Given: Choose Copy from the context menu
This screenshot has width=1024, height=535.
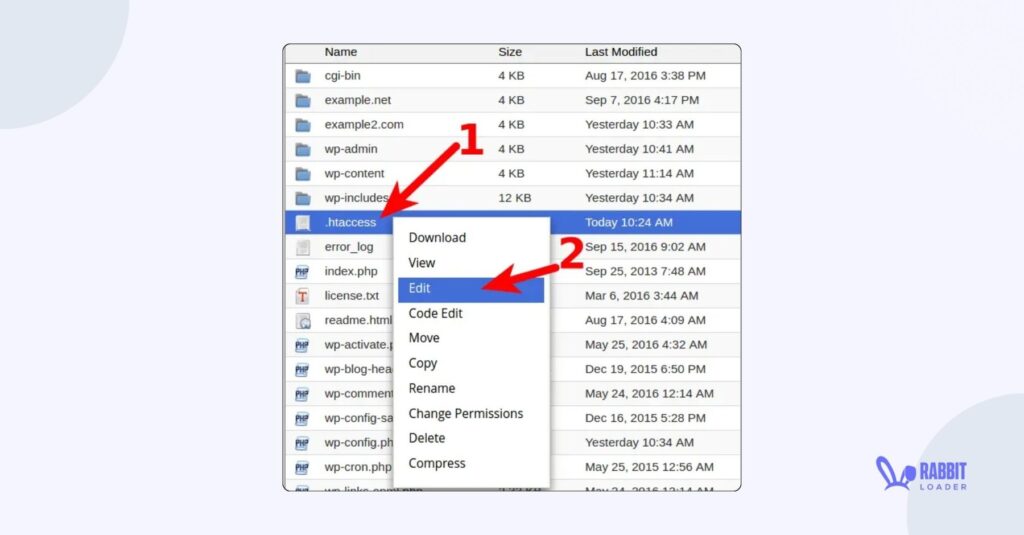Looking at the screenshot, I should pos(423,363).
